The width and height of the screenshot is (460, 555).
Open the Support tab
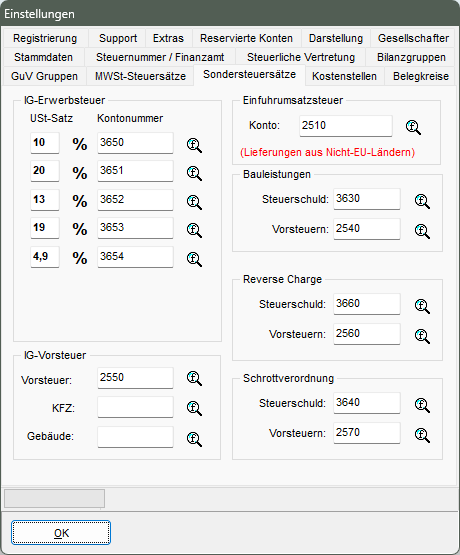(118, 38)
